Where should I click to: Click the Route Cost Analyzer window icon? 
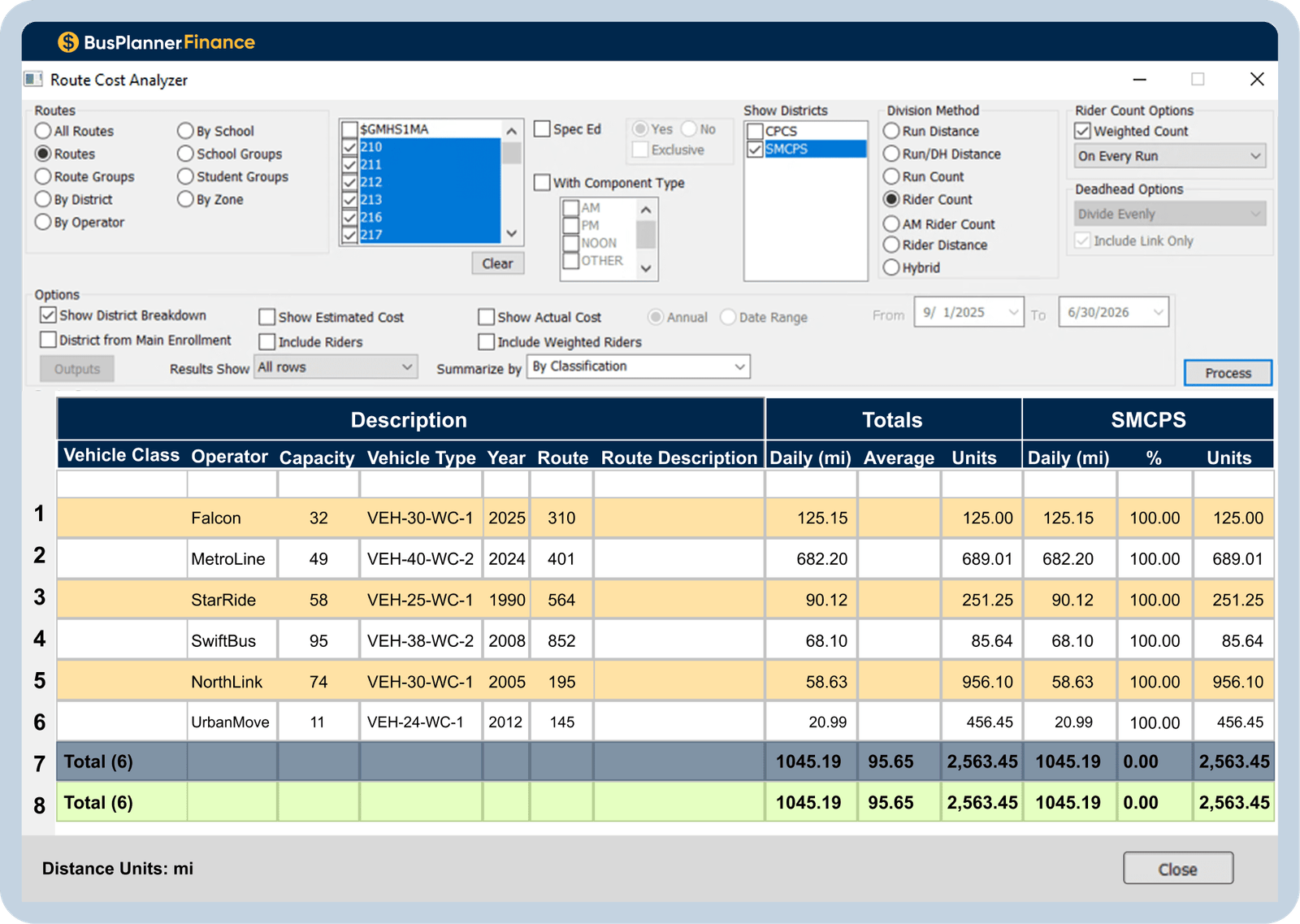point(33,80)
